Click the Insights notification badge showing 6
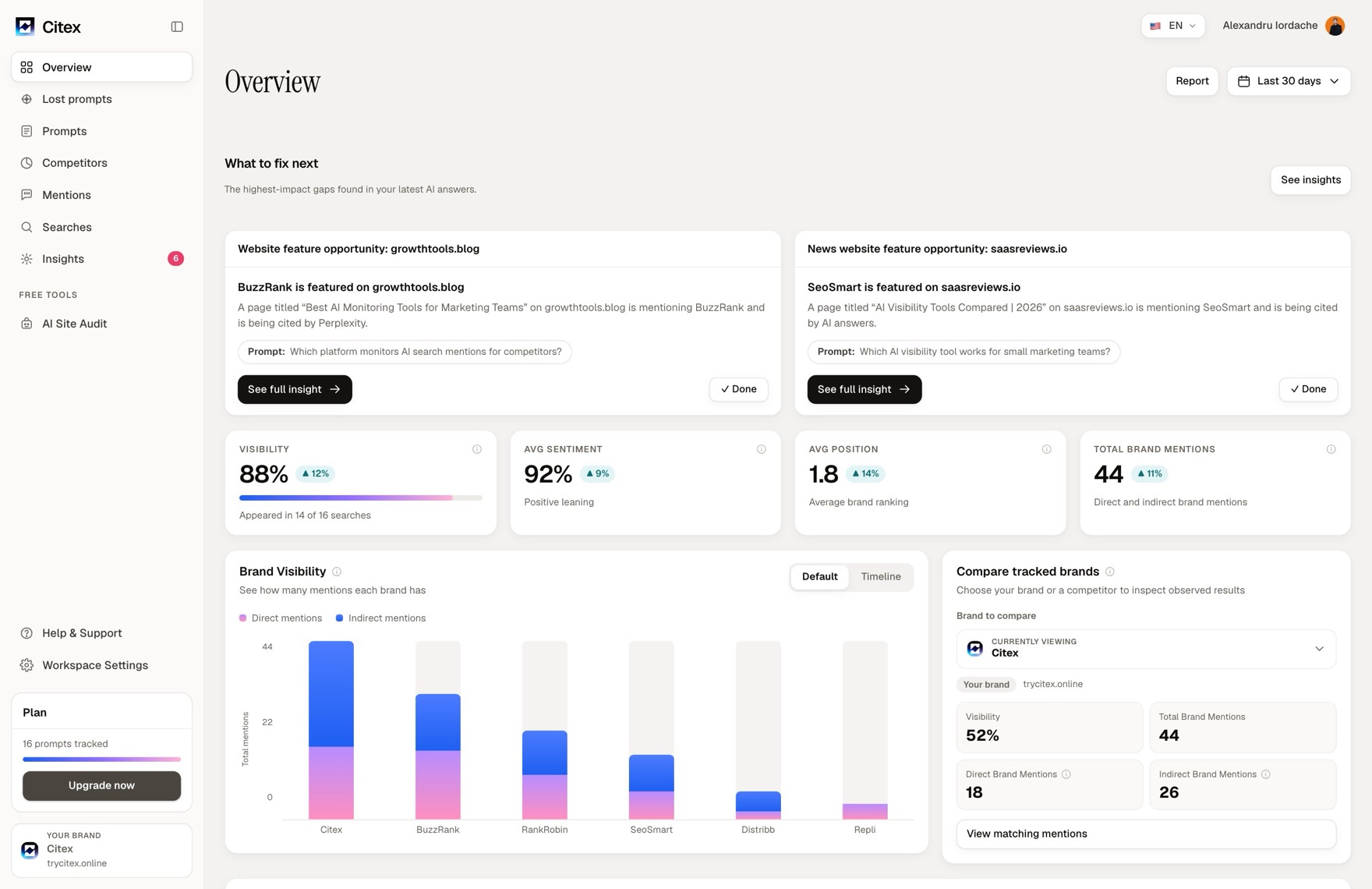The width and height of the screenshot is (1372, 889). 175,259
